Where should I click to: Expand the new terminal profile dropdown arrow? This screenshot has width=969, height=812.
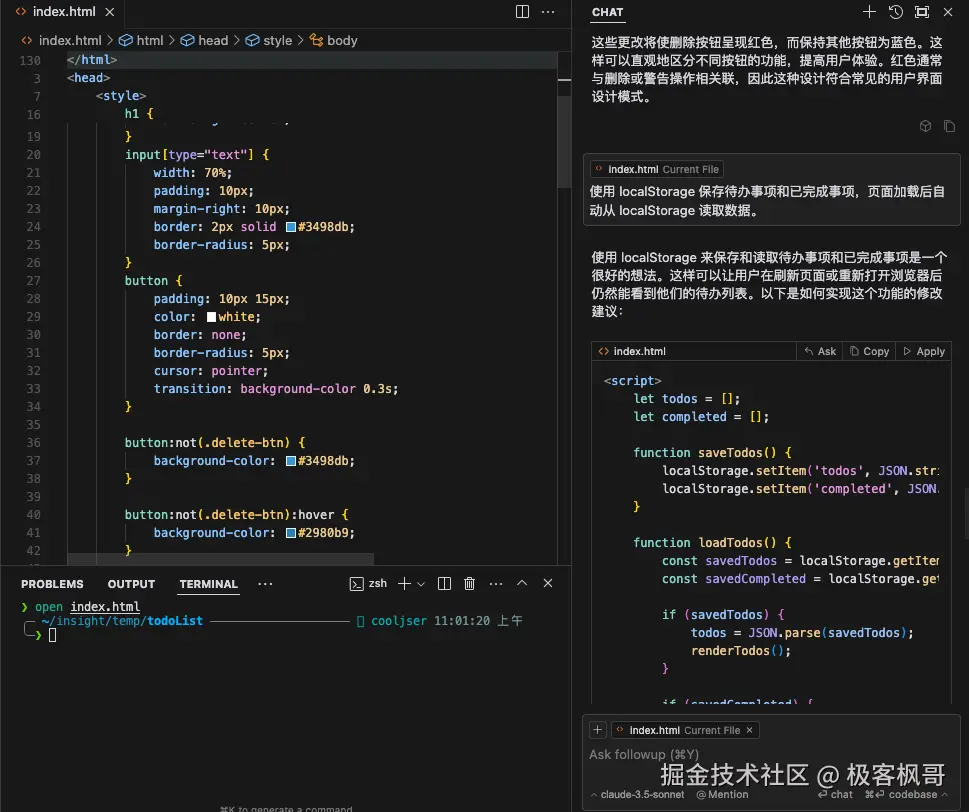421,584
